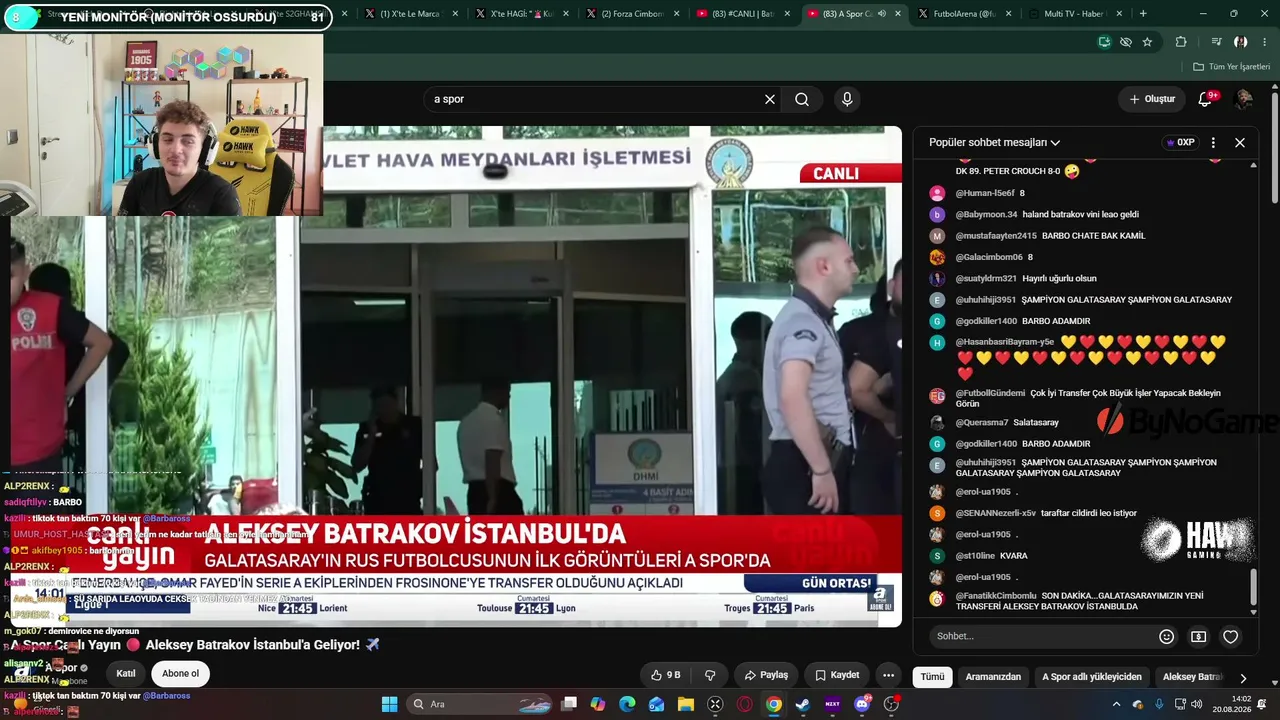
Task: Subscribe with the Abone ol button
Action: [x=181, y=673]
